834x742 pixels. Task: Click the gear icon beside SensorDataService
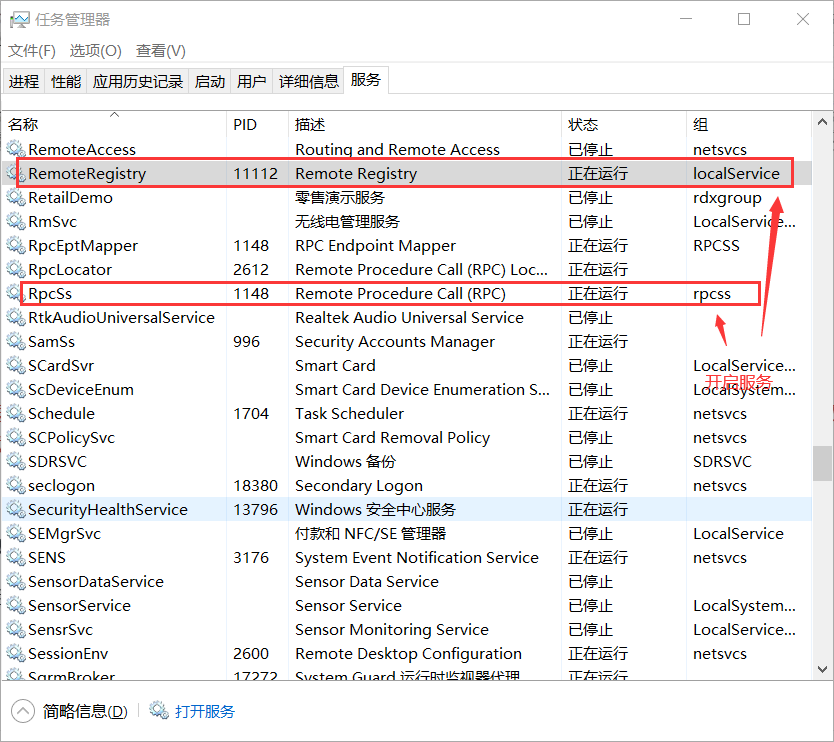(16, 581)
